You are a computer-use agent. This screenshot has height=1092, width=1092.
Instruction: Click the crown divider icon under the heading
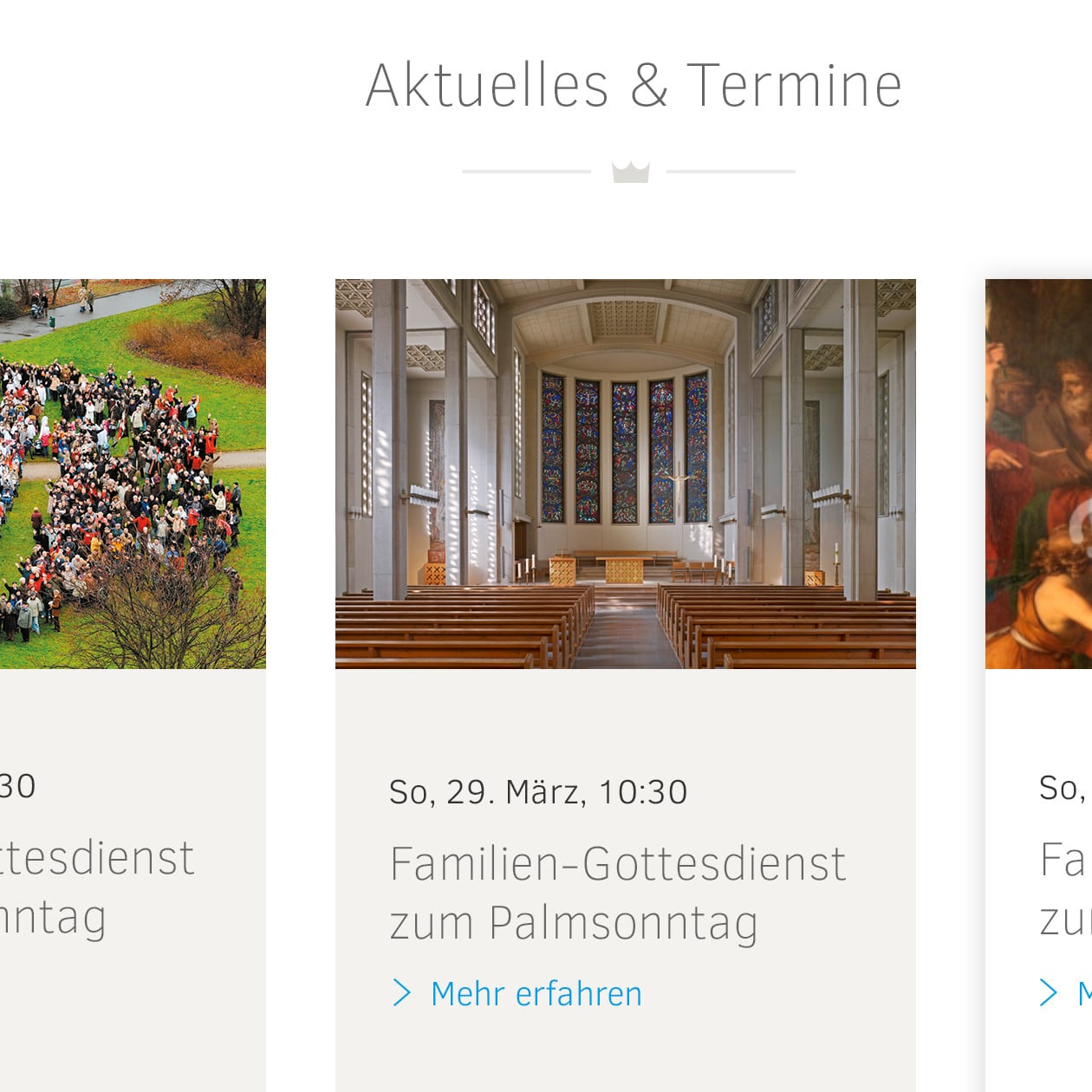pyautogui.click(x=630, y=172)
